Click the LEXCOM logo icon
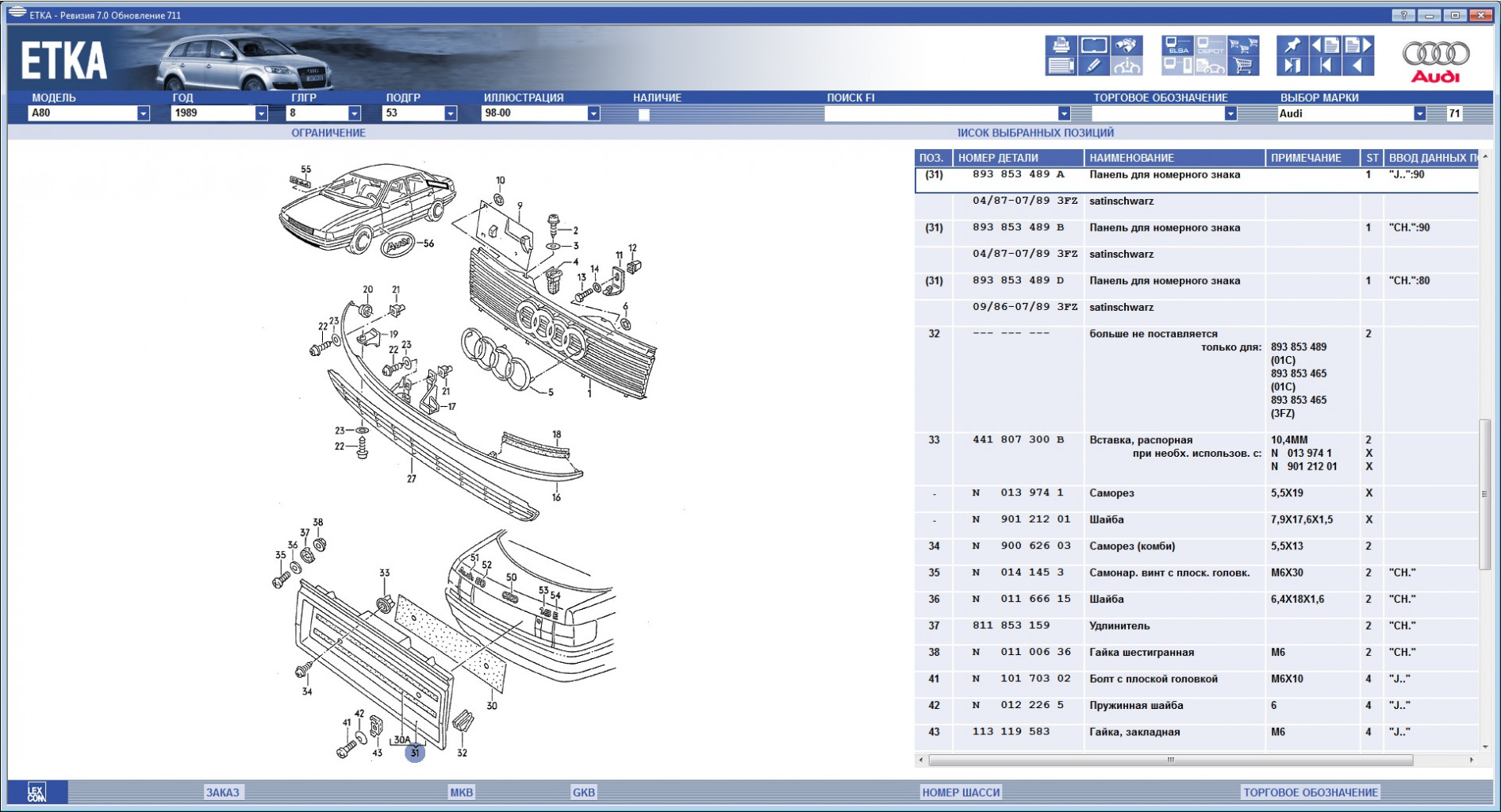 36,792
